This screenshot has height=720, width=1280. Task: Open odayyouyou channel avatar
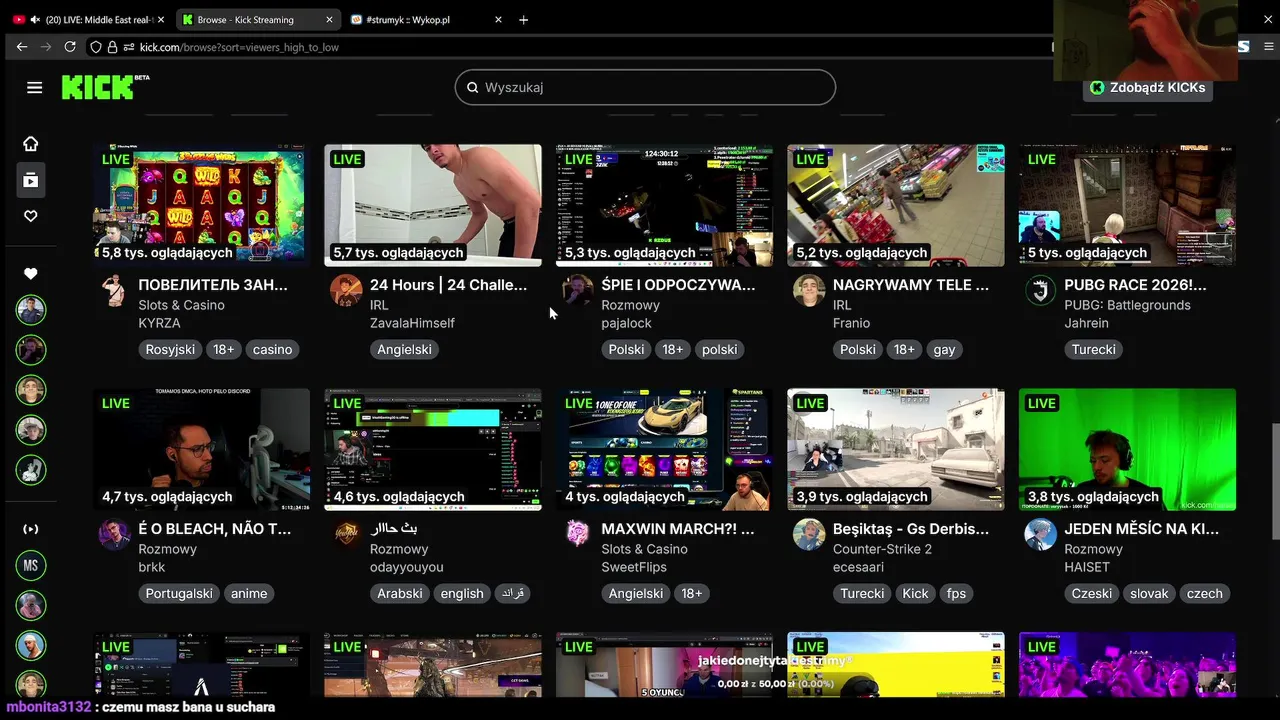tap(346, 534)
